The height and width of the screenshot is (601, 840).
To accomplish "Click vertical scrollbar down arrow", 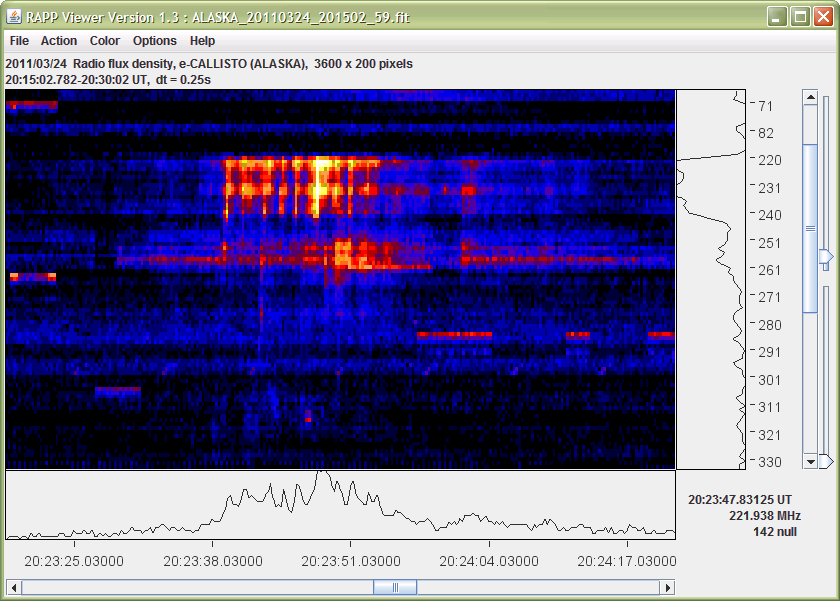I will [810, 462].
